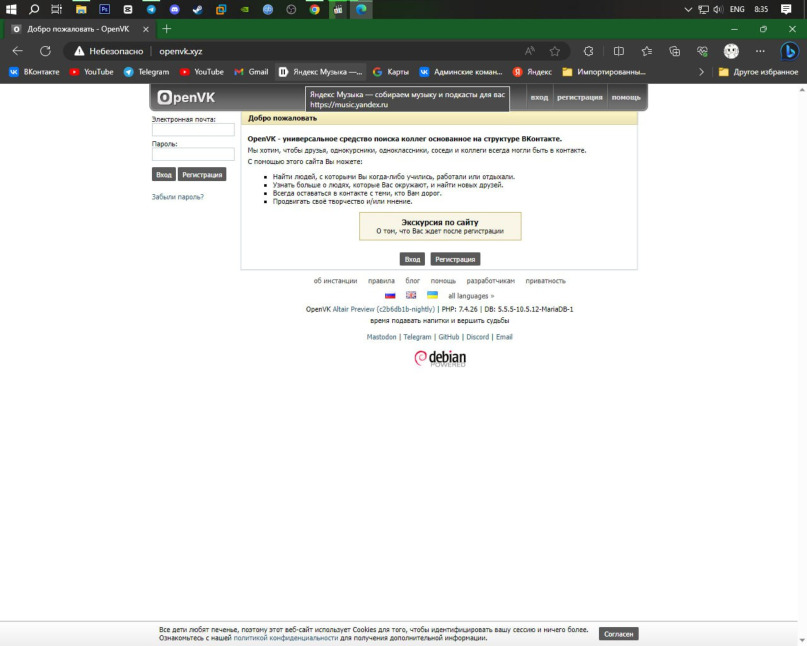The image size is (807, 646).
Task: Open the об инстанции footer link
Action: click(x=335, y=281)
